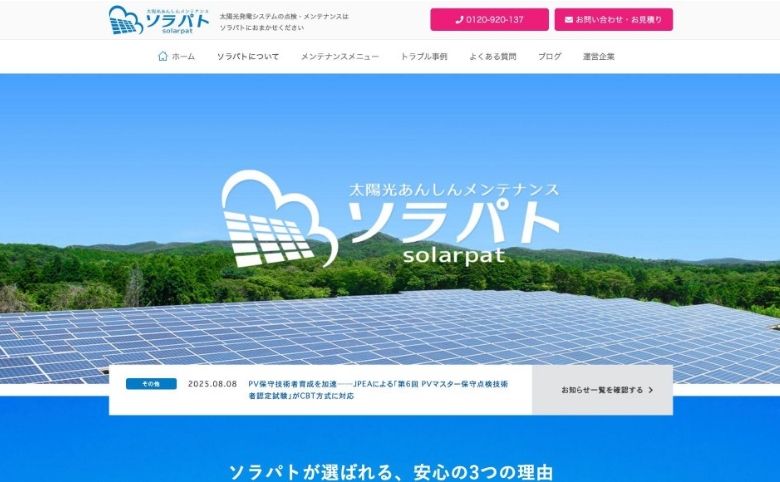Open the PV保守技術者育成 news article link
Viewport: 780px width, 482px height.
(378, 390)
